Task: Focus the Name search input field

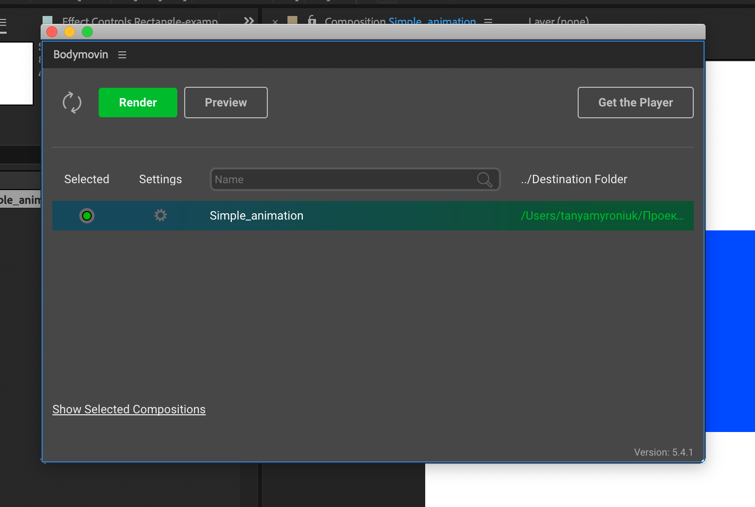Action: click(342, 180)
